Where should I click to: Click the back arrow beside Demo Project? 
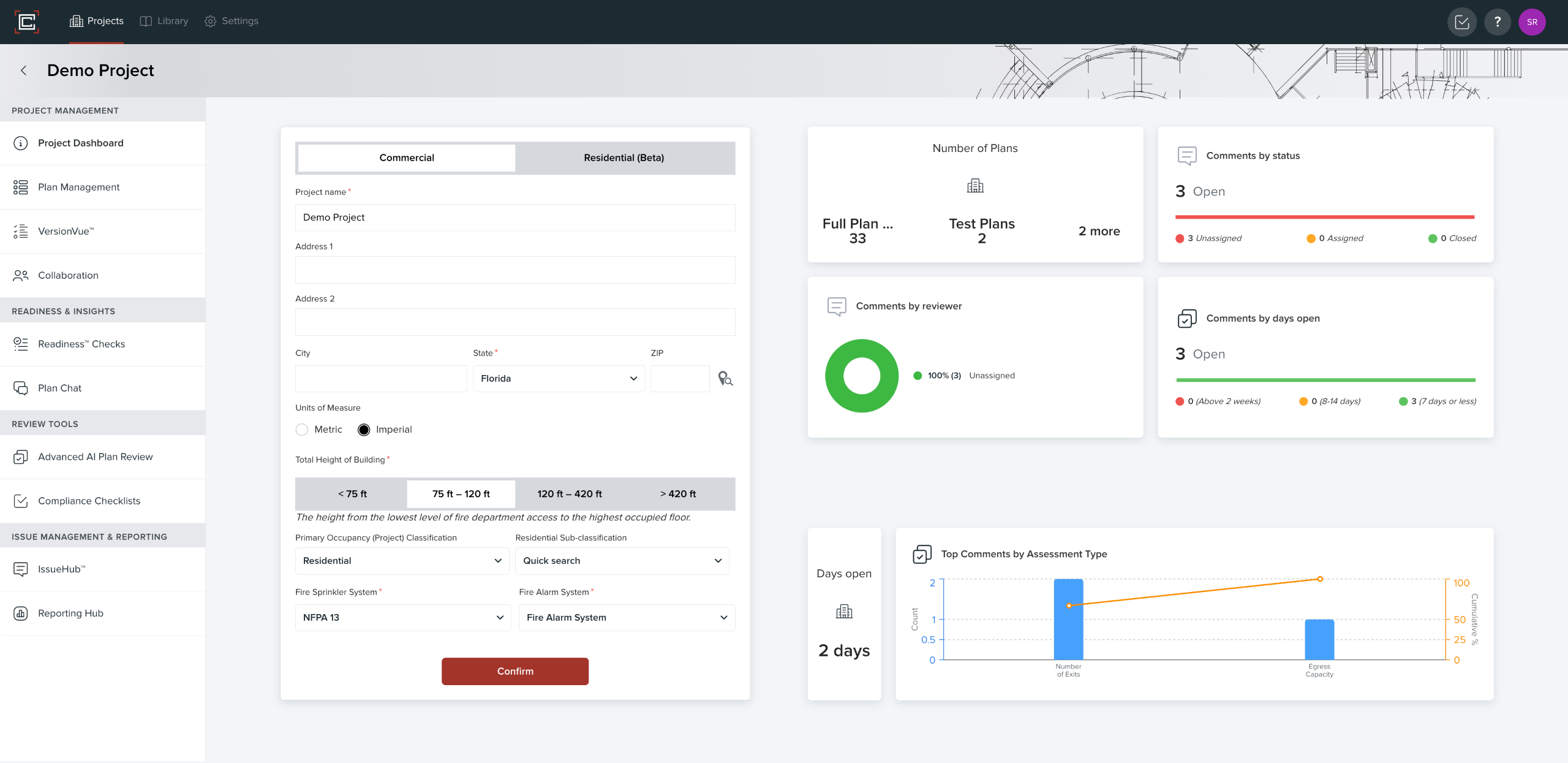click(x=23, y=70)
